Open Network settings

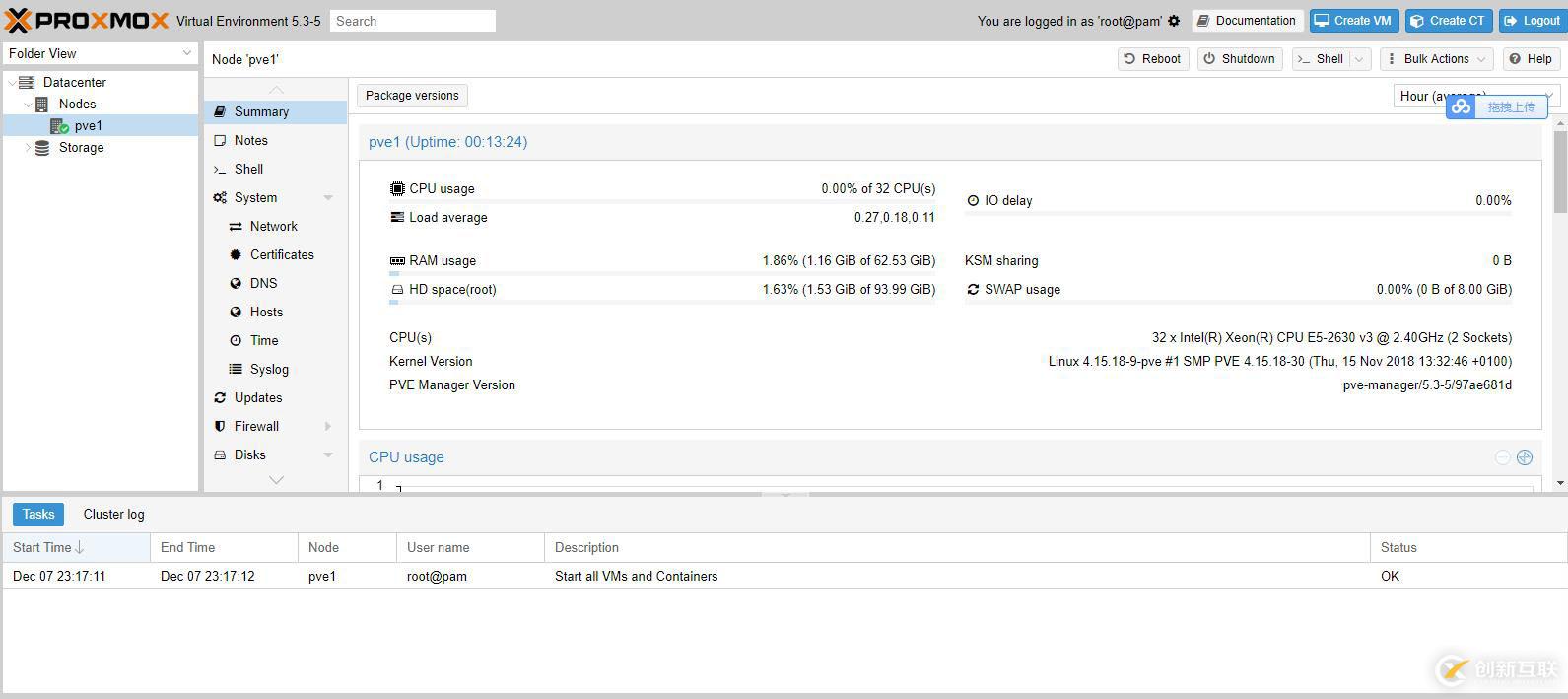275,226
